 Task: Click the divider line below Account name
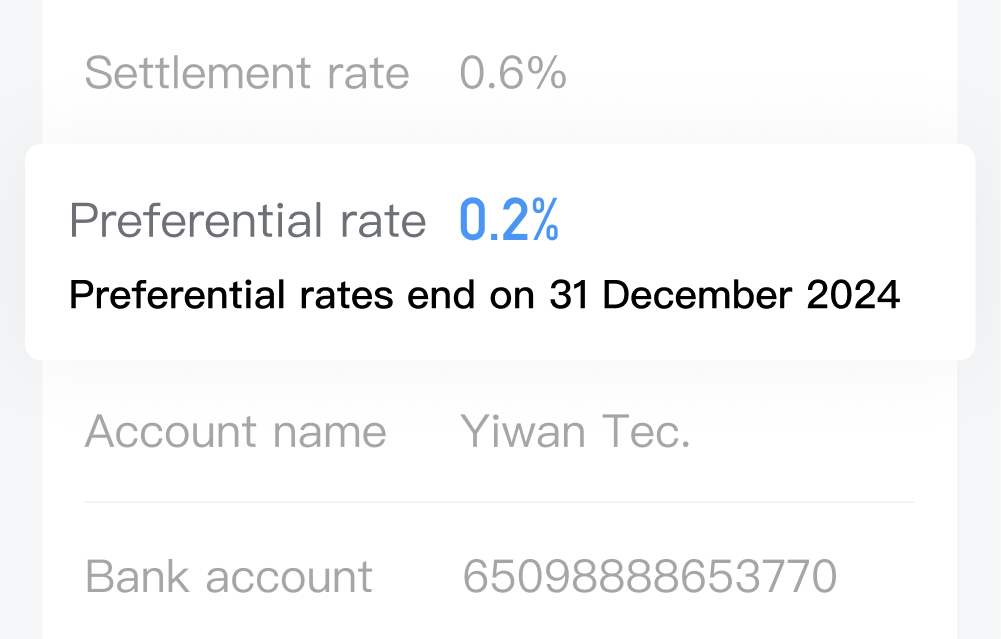pyautogui.click(x=500, y=502)
